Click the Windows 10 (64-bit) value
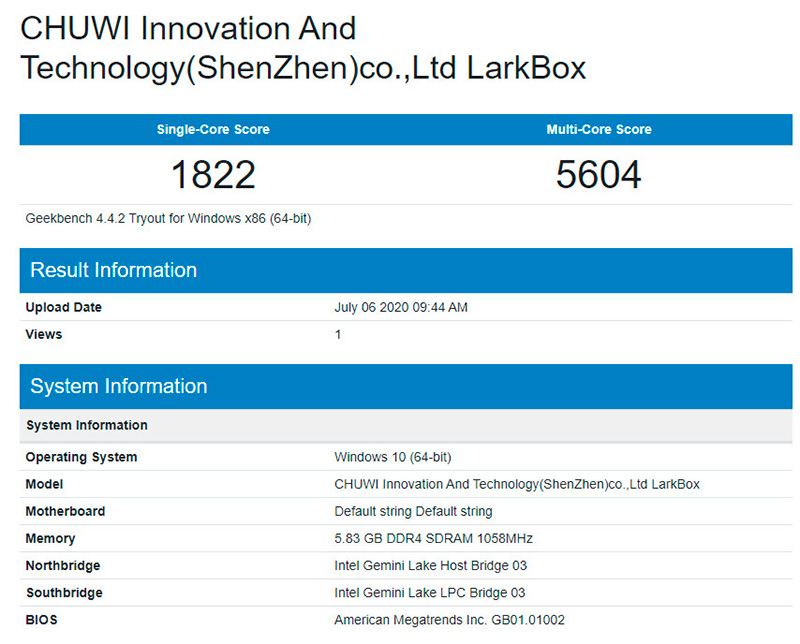Screen dimensions: 800x644 [392, 457]
